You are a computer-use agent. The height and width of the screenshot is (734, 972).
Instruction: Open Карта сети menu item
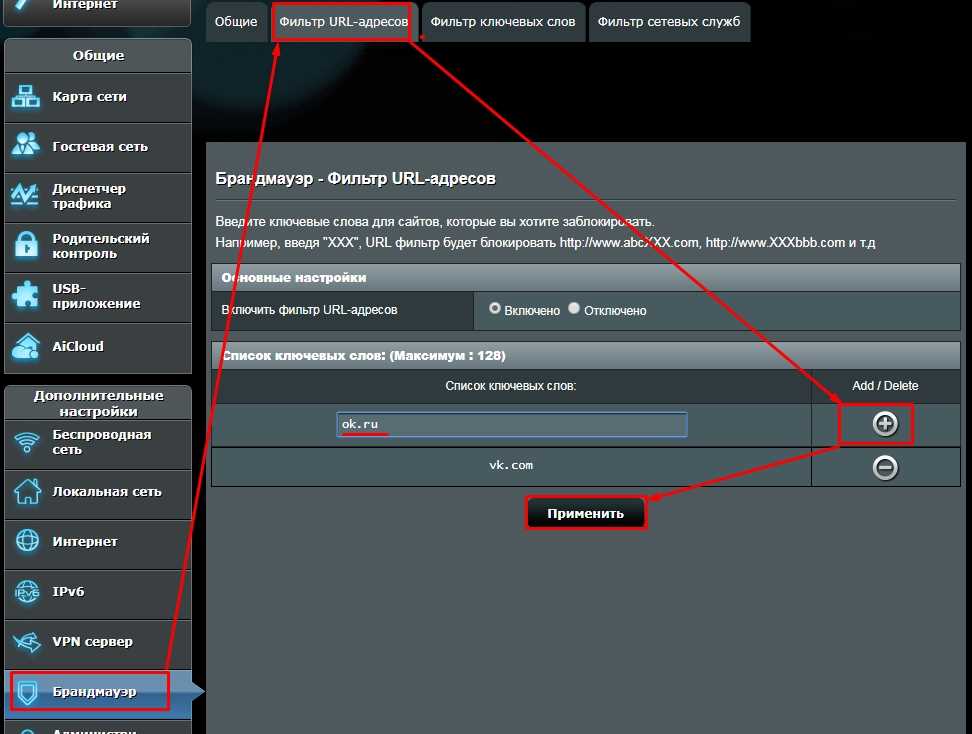point(98,97)
